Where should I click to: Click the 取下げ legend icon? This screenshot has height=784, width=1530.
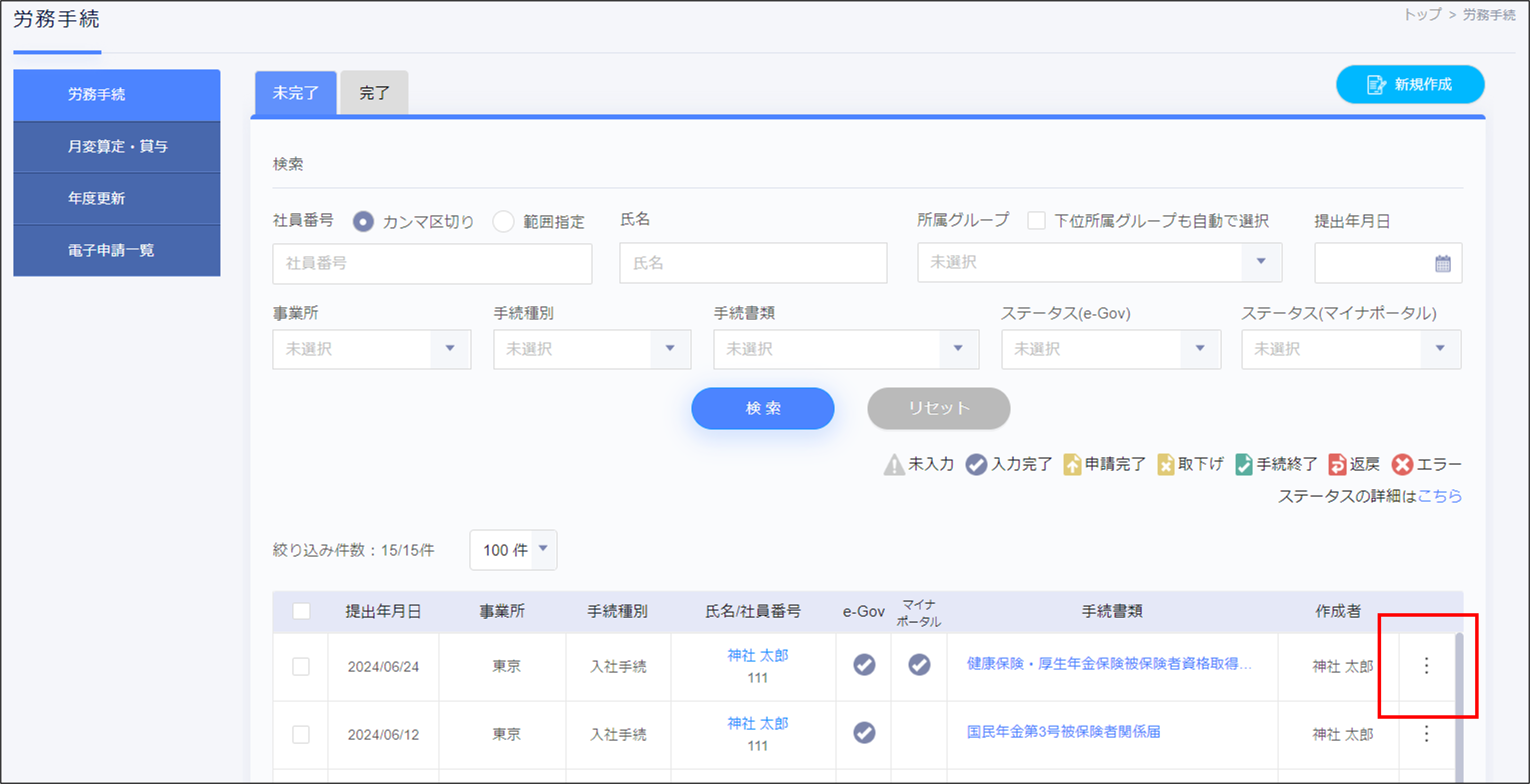(x=1165, y=464)
